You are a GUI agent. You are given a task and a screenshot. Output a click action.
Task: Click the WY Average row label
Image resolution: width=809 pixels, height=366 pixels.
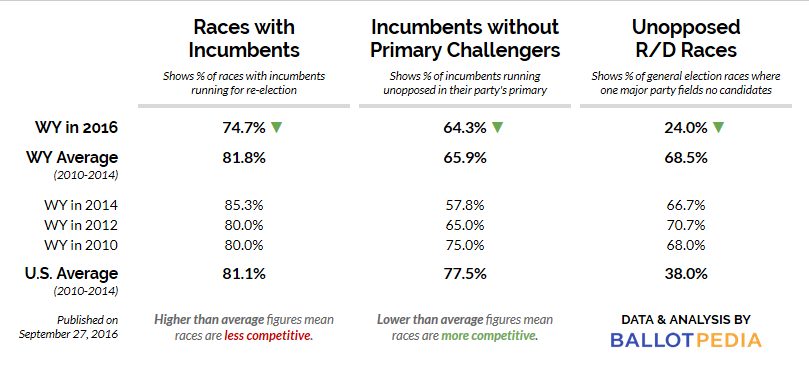pyautogui.click(x=72, y=157)
